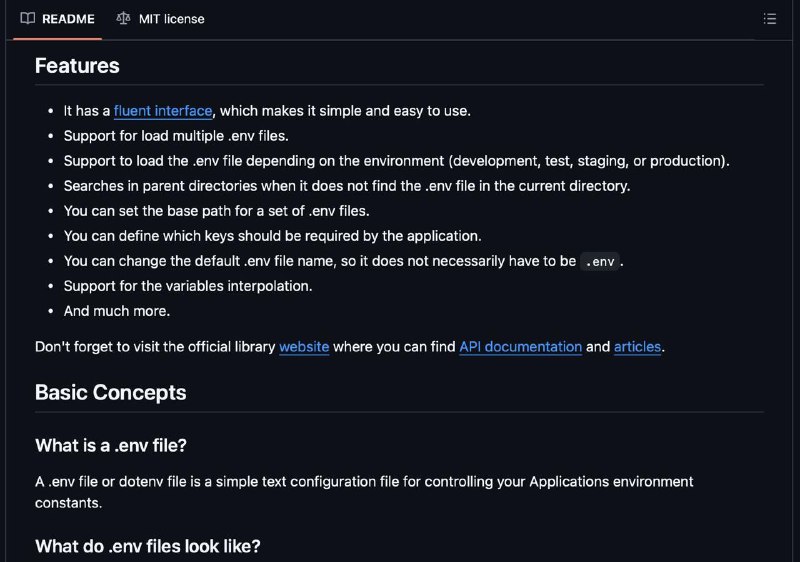Open the articles link

point(637,347)
